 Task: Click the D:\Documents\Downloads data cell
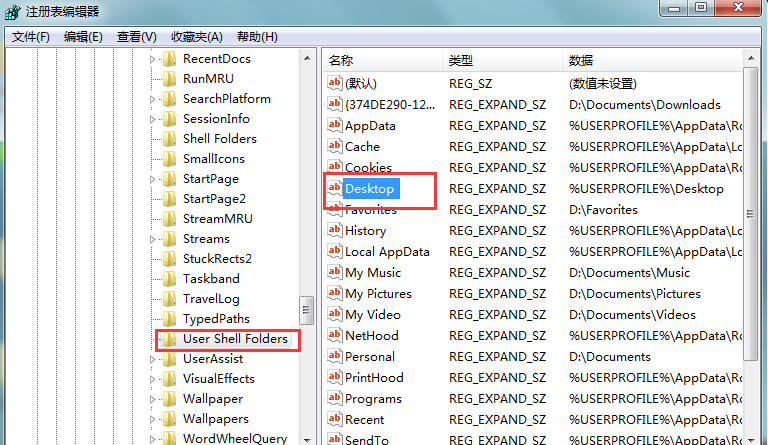click(645, 105)
